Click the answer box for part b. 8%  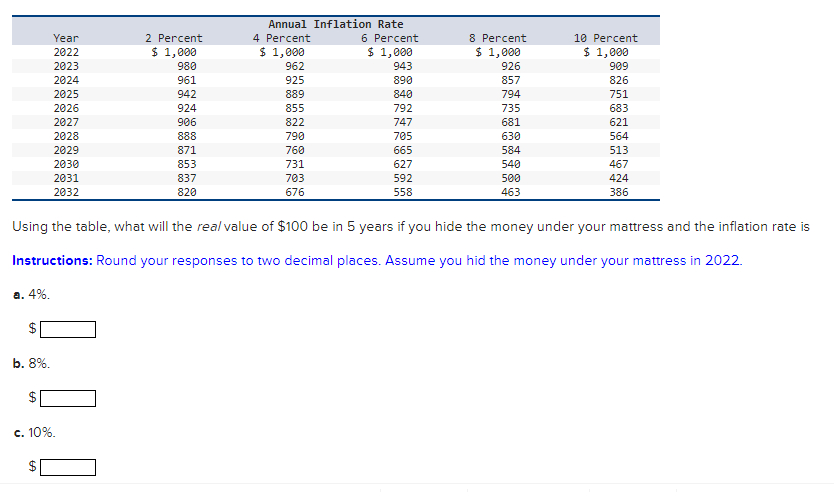(x=68, y=398)
